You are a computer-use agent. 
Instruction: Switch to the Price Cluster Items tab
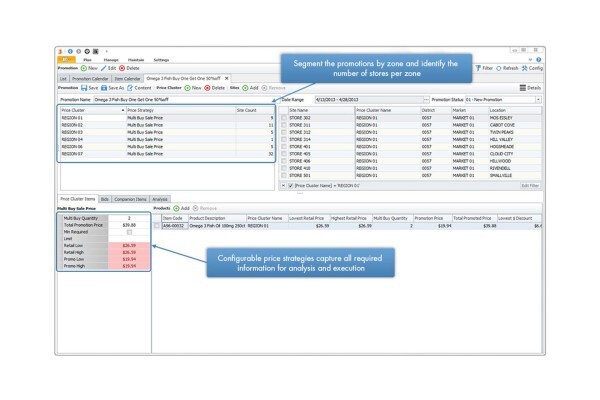tap(78, 199)
